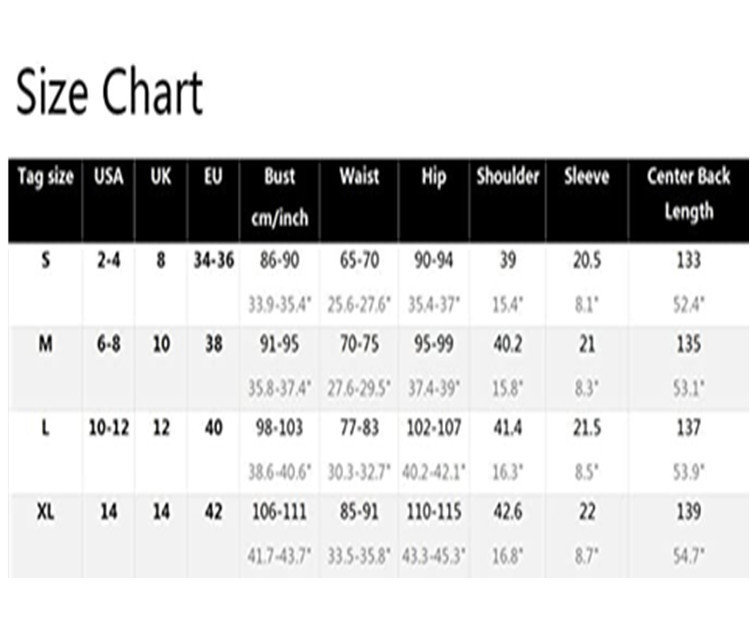The height and width of the screenshot is (617, 750).
Task: Select the S tag size row
Action: click(45, 261)
